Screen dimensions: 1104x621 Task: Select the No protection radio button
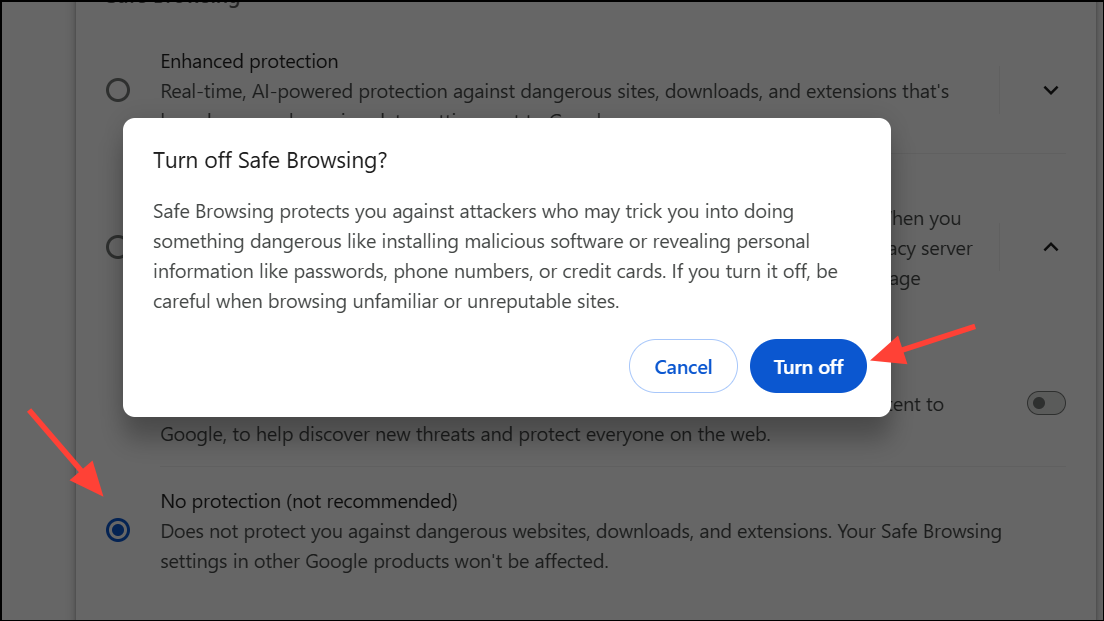[x=118, y=530]
